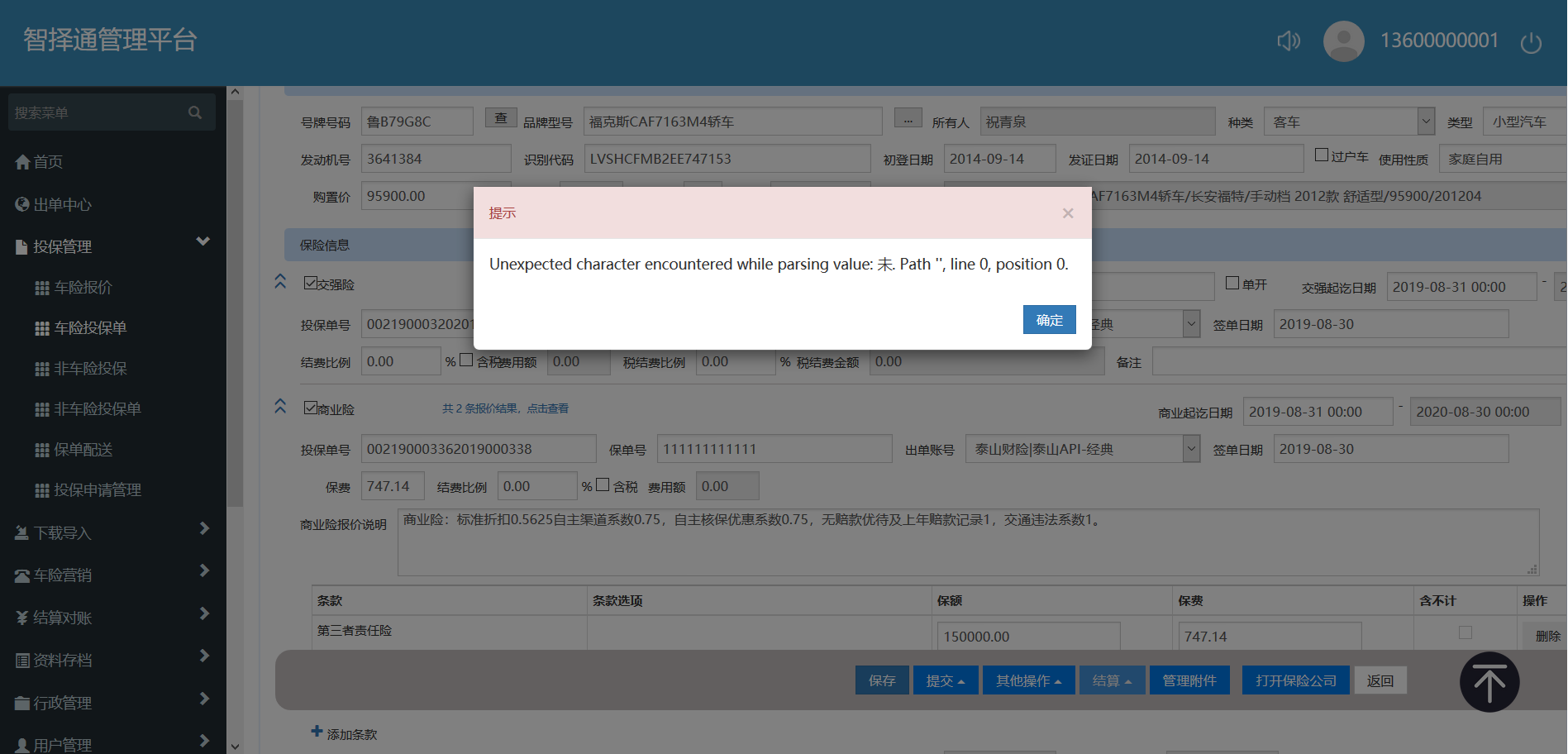Toggle 含税 checkbox in 交强险 结费比例 row

tap(466, 360)
